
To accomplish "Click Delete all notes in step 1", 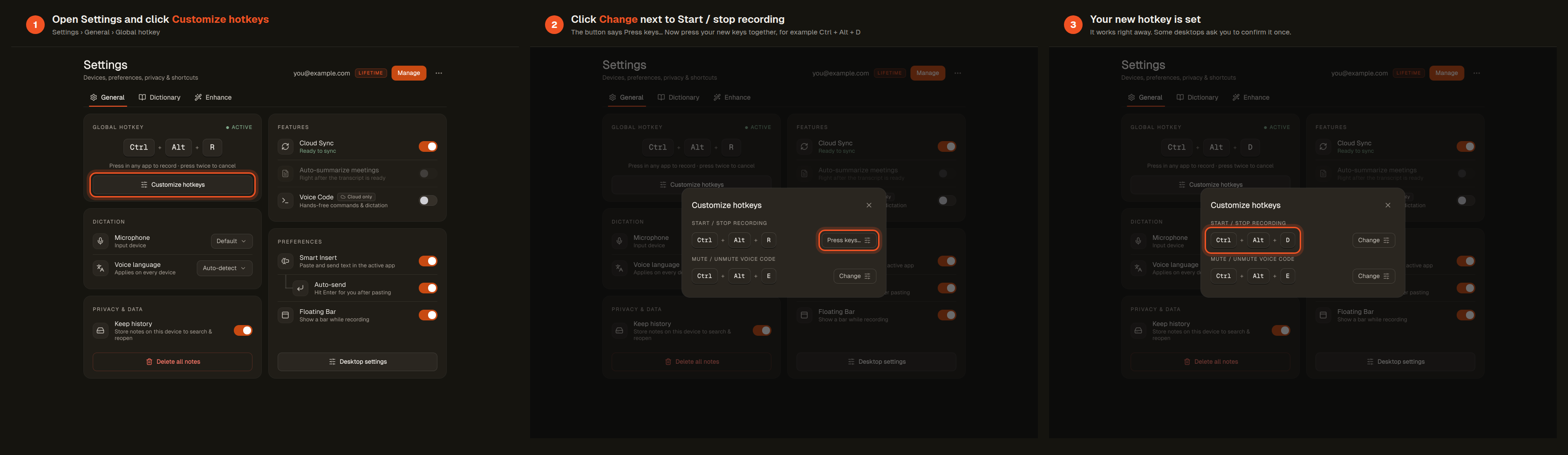I will coord(172,361).
